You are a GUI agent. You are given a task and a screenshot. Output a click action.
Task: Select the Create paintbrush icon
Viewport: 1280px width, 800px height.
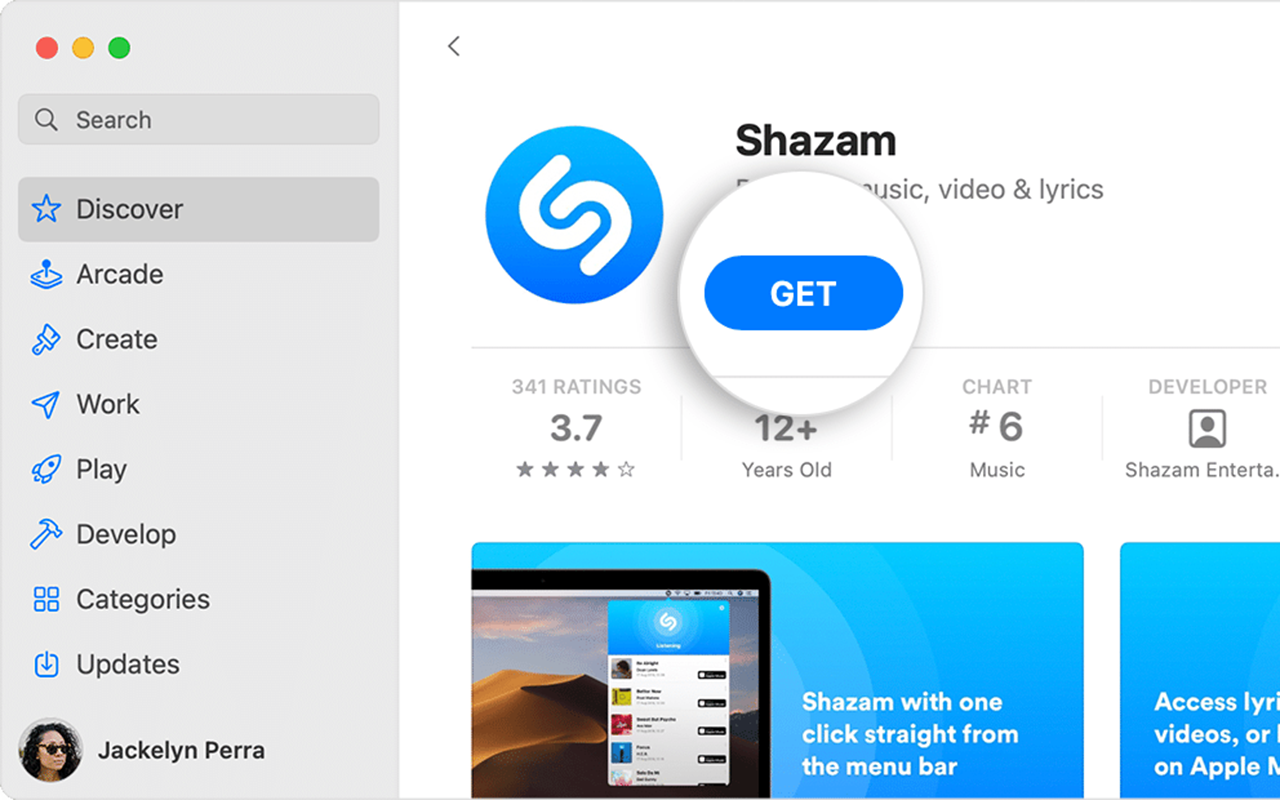click(x=46, y=339)
